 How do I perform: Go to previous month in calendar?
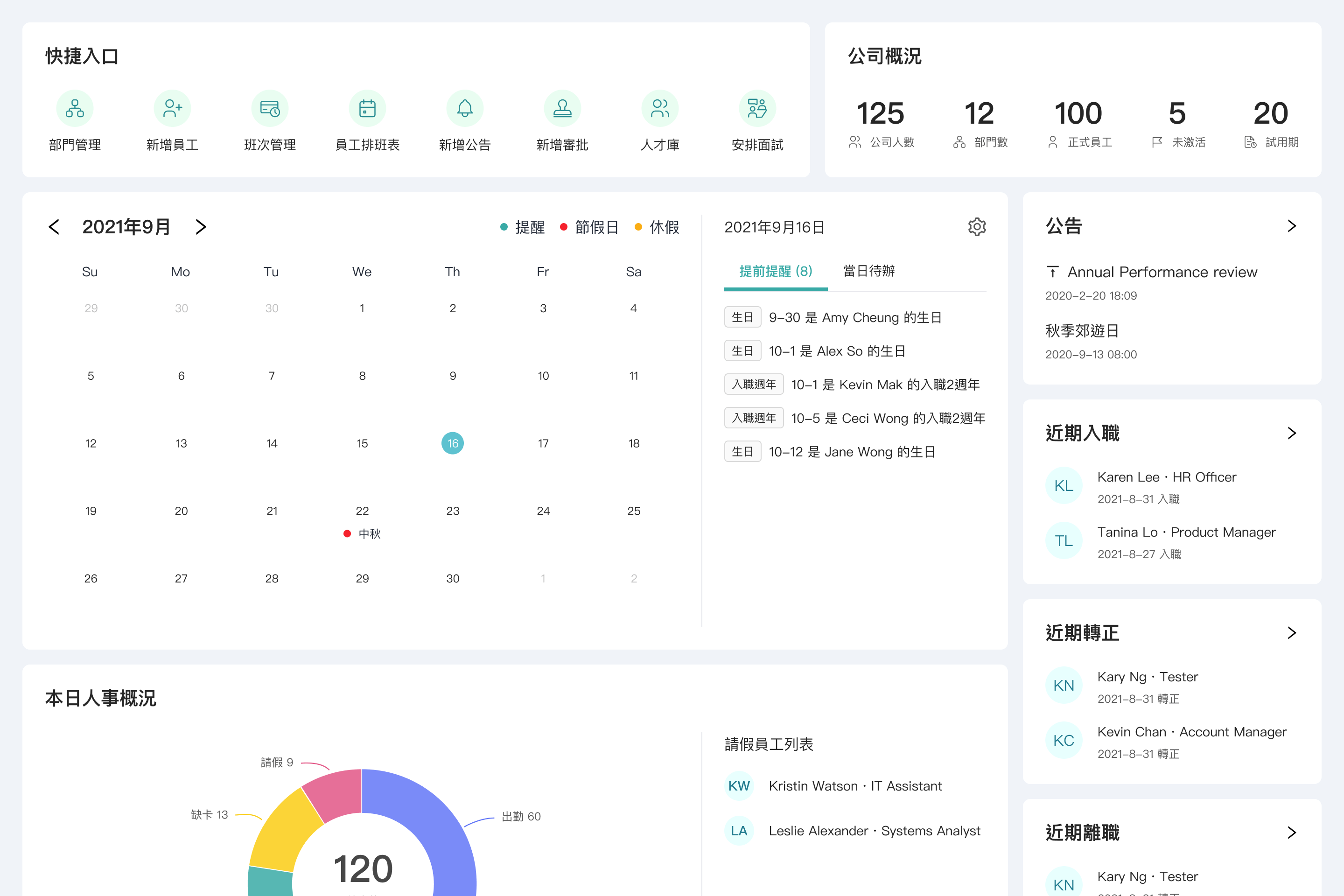pyautogui.click(x=54, y=227)
